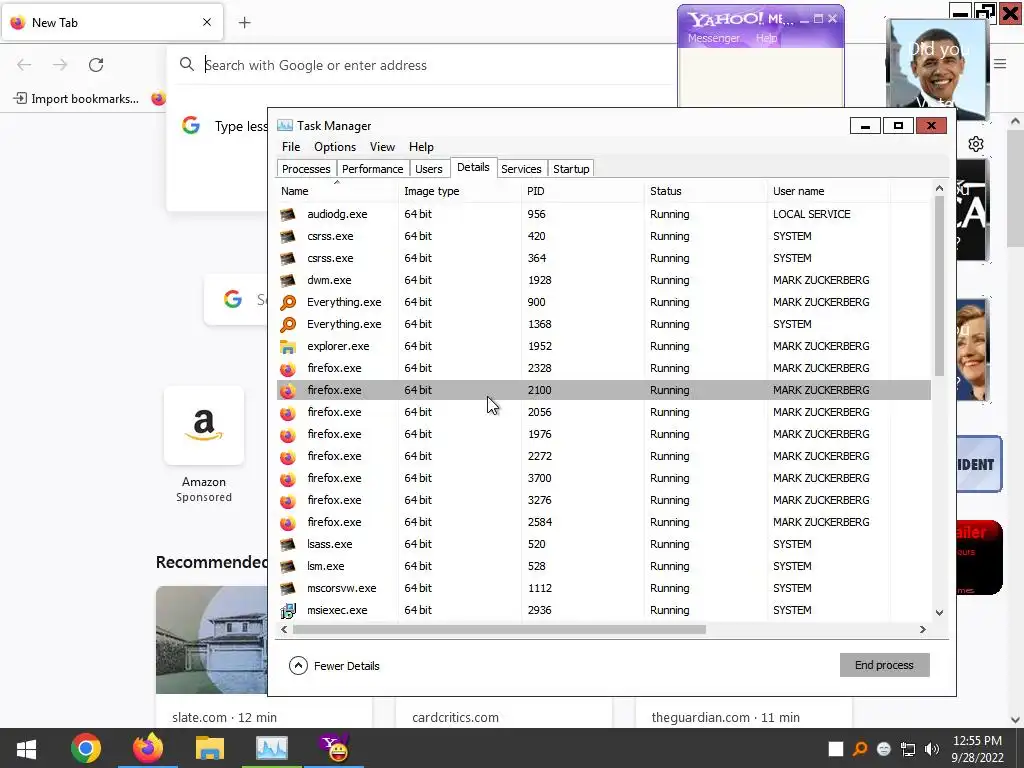Sort by the Image type column header
Image resolution: width=1024 pixels, height=768 pixels.
coord(460,191)
